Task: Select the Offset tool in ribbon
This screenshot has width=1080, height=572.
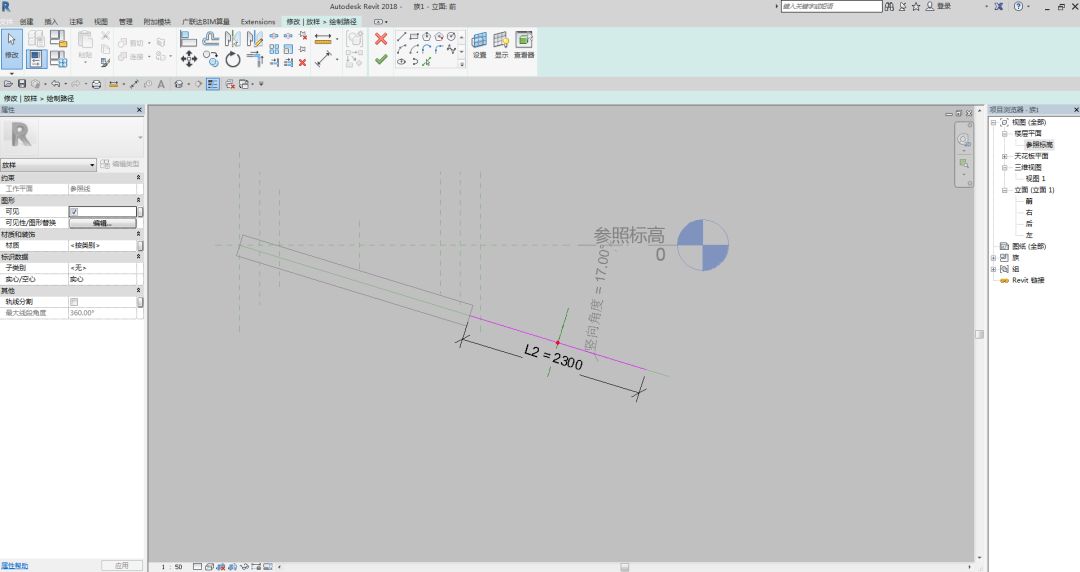Action: click(211, 39)
